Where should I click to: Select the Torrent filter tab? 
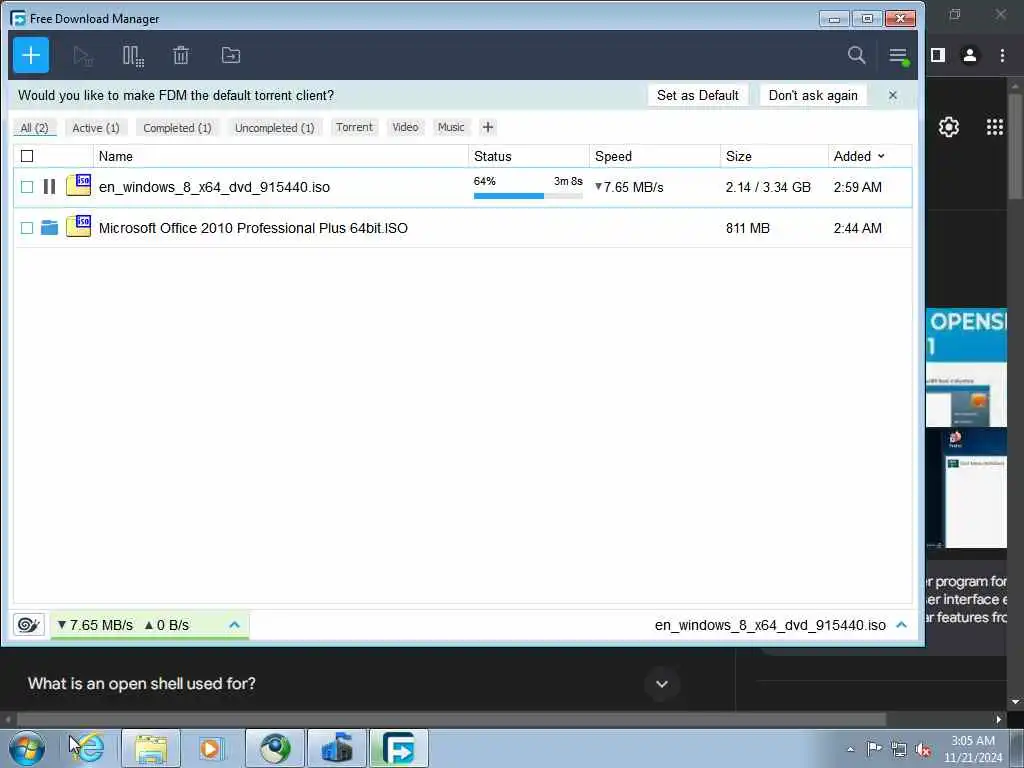tap(355, 127)
